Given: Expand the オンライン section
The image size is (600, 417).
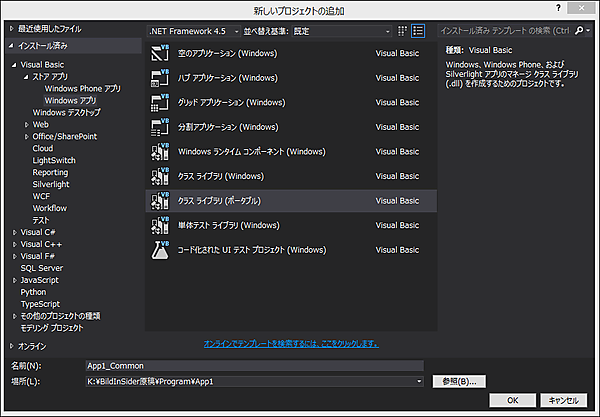Looking at the screenshot, I should pos(12,346).
